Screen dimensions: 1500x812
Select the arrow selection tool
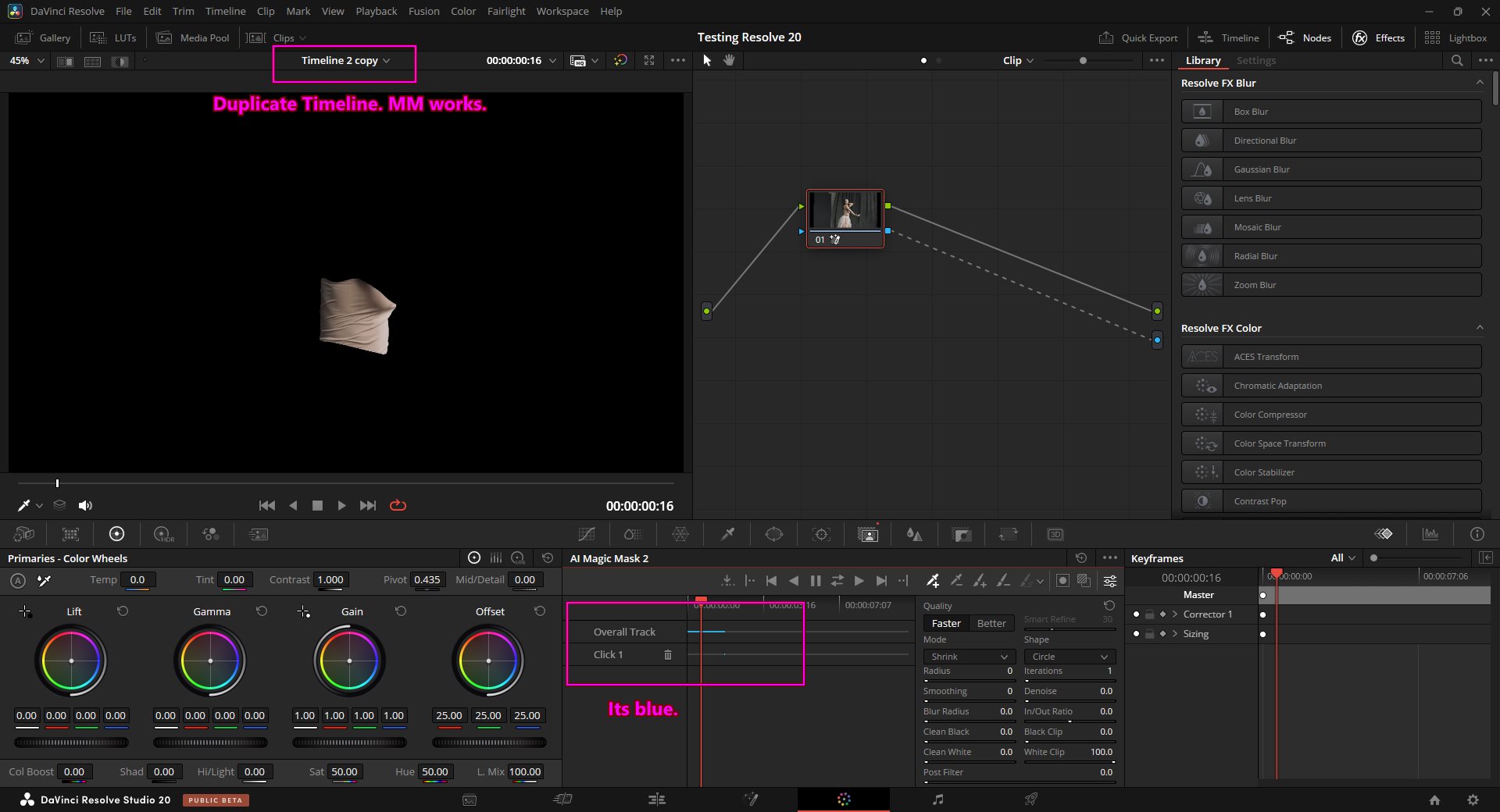[707, 60]
